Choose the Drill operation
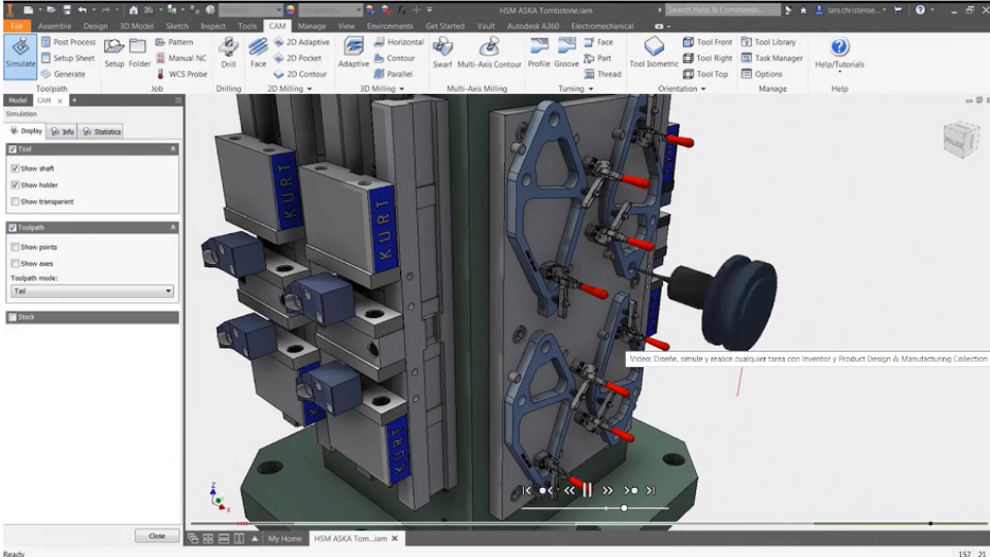This screenshot has width=990, height=557. (229, 53)
